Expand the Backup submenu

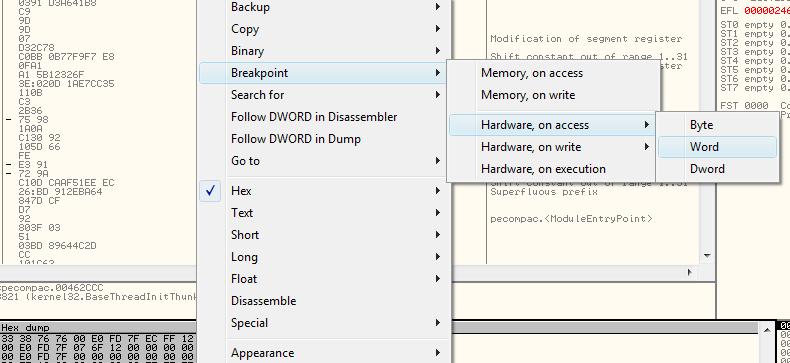323,7
